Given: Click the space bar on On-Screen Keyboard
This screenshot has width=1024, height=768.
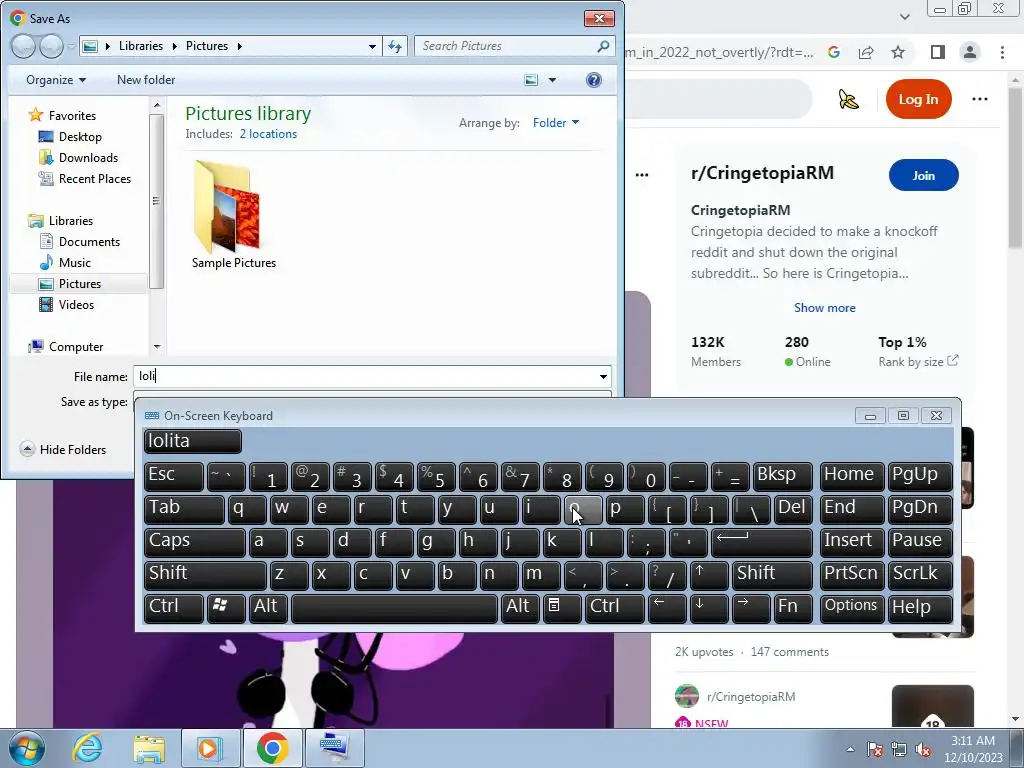Looking at the screenshot, I should coord(394,608).
